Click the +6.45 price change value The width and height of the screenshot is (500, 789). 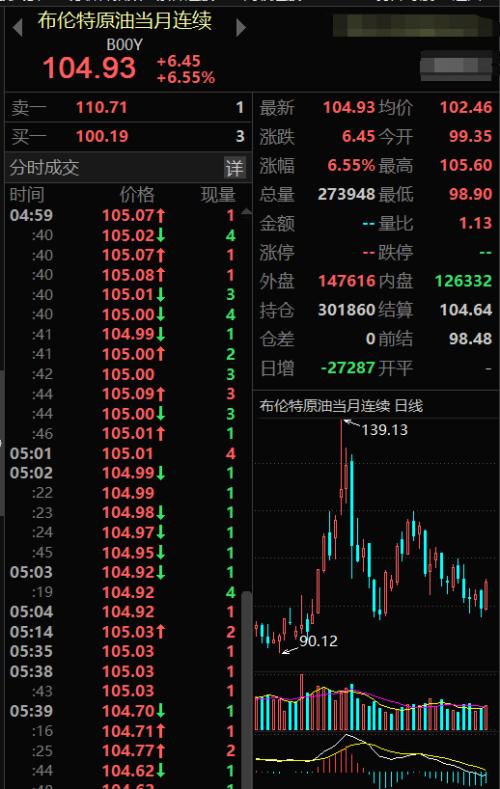click(x=179, y=61)
